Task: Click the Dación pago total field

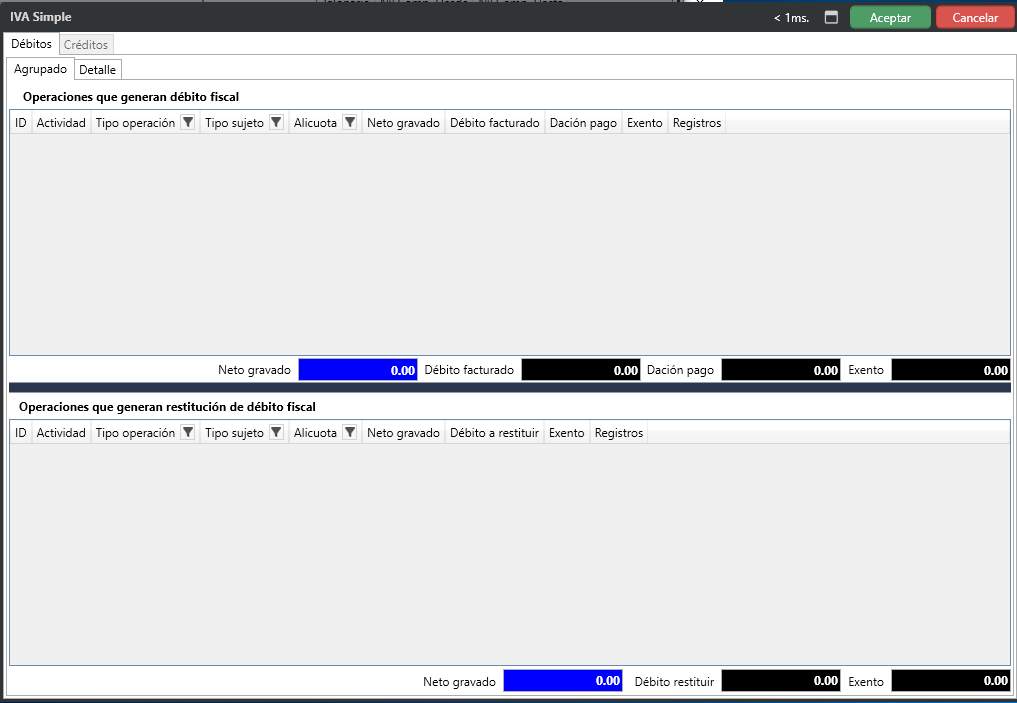Action: (x=781, y=370)
